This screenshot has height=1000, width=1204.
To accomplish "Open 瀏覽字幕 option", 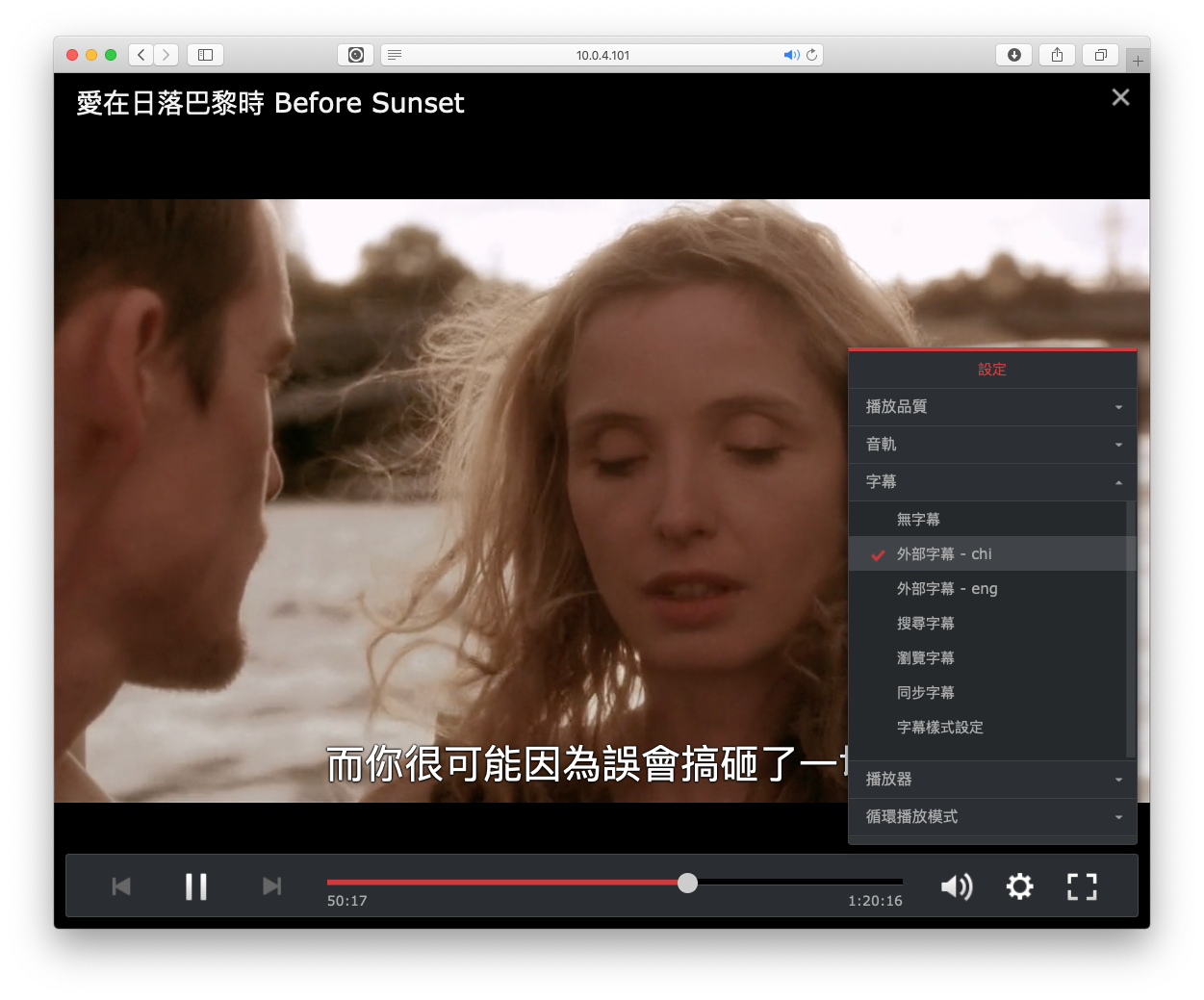I will 987,657.
